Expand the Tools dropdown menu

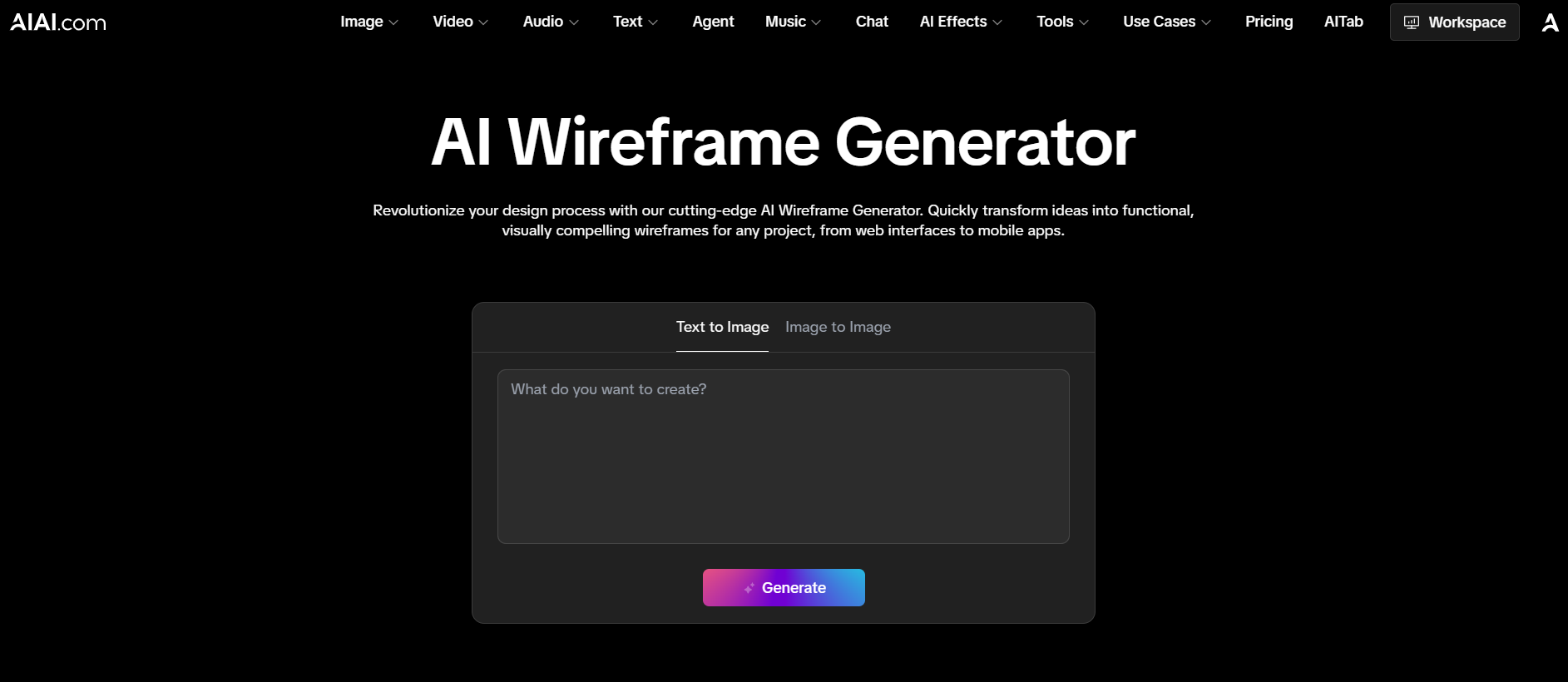tap(1062, 22)
